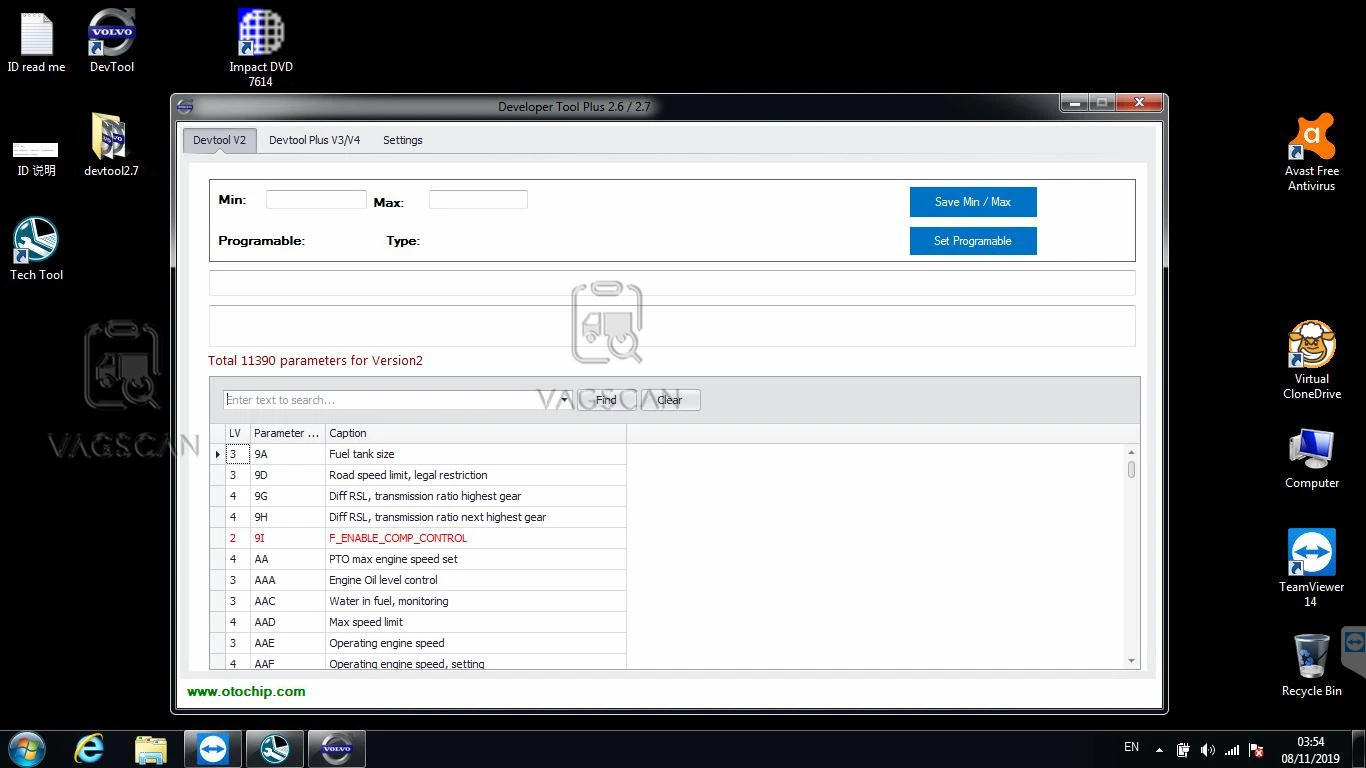Screen dimensions: 1366x768
Task: Open the Tech Tool desktop shortcut
Action: pyautogui.click(x=36, y=249)
